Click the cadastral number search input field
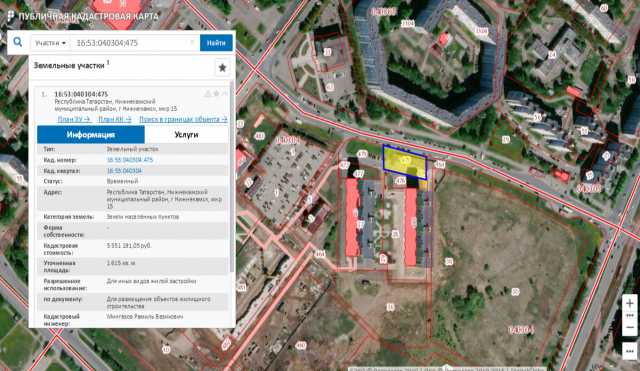Image resolution: width=640 pixels, height=371 pixels. pos(135,43)
